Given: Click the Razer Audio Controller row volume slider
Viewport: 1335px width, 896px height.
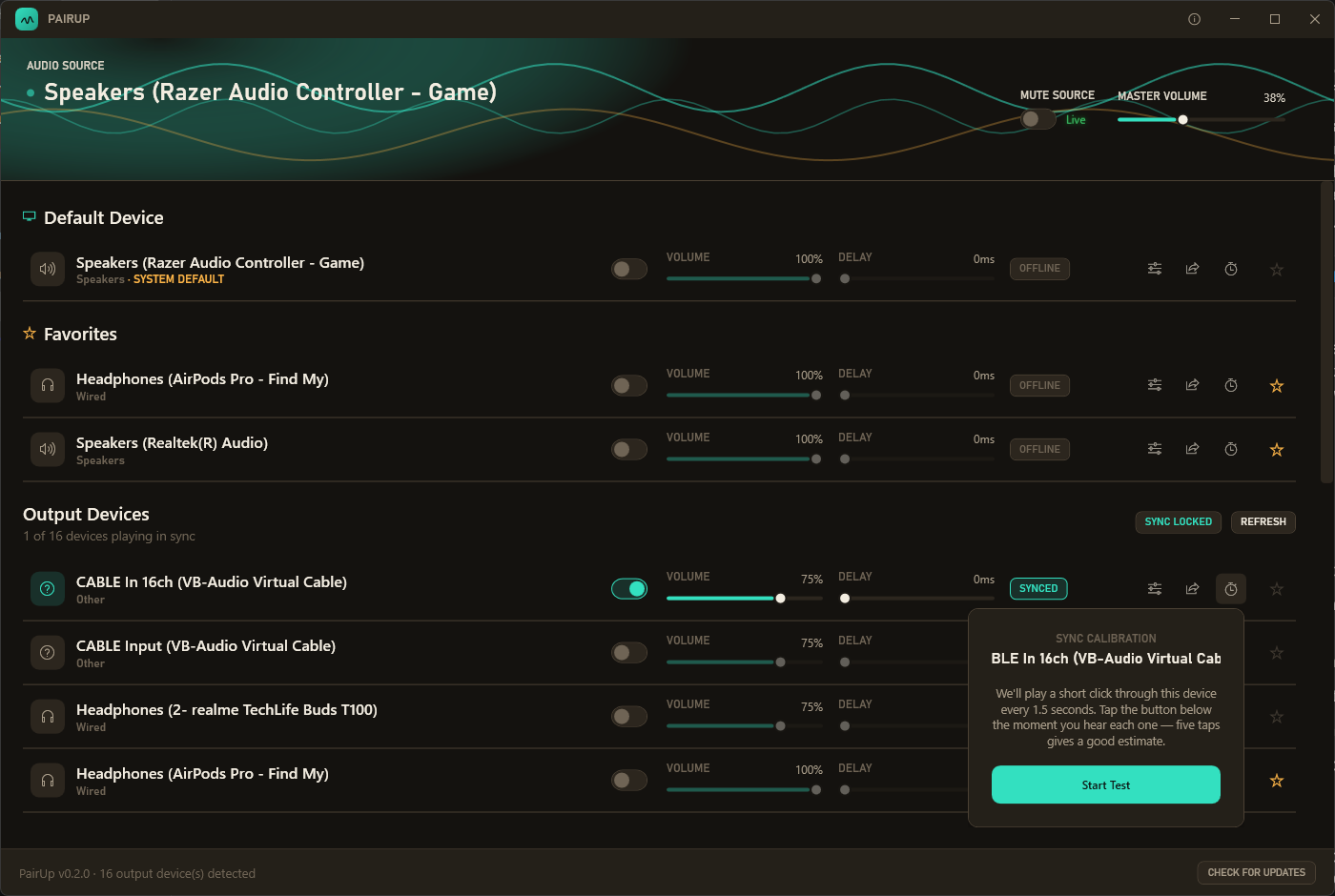Looking at the screenshot, I should point(745,278).
